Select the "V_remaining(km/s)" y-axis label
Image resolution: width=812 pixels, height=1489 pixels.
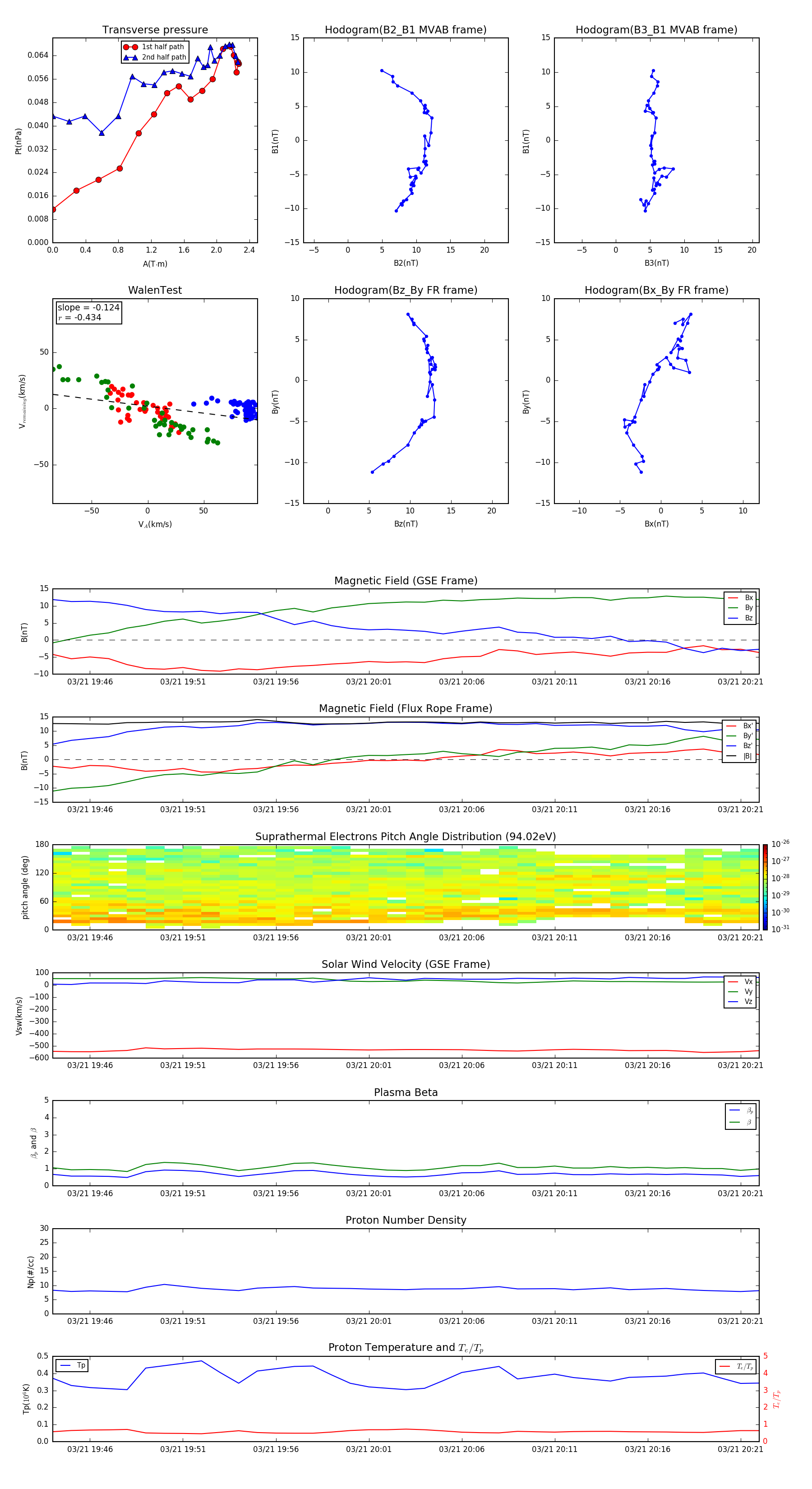pos(22,401)
